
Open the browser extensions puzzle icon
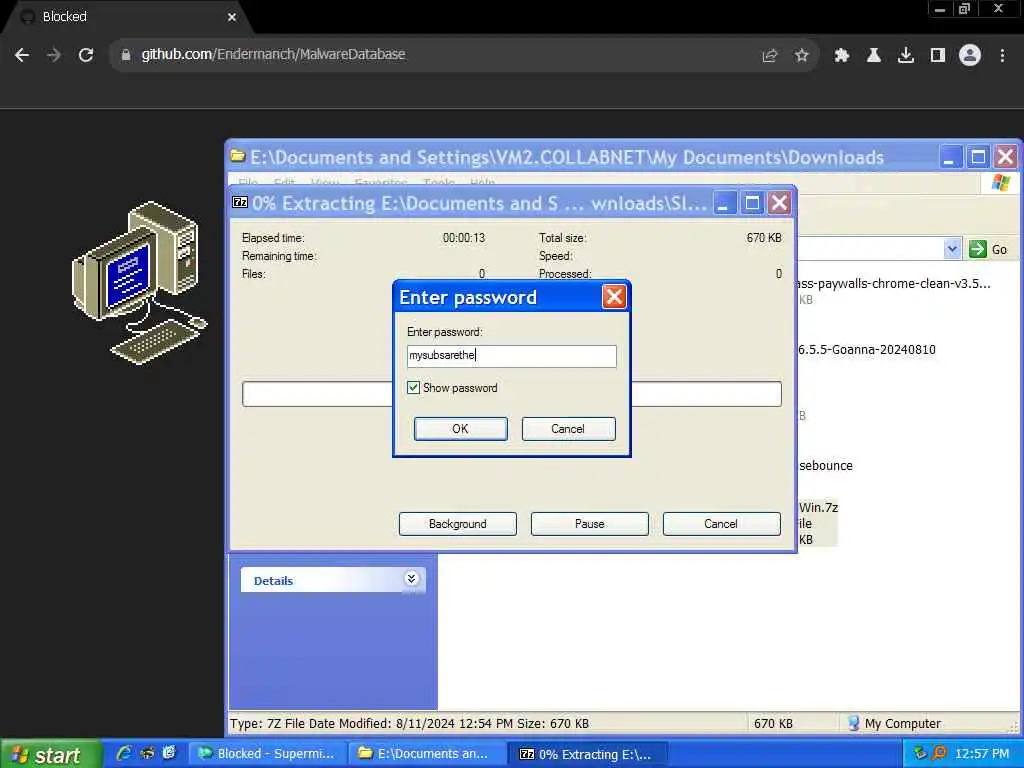pyautogui.click(x=842, y=56)
